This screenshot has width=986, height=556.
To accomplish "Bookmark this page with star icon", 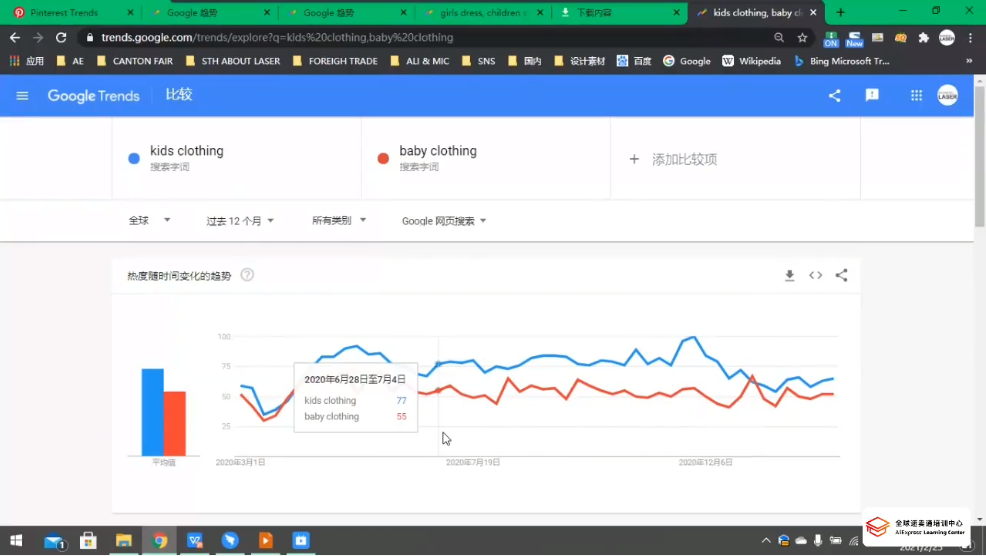I will (x=802, y=37).
